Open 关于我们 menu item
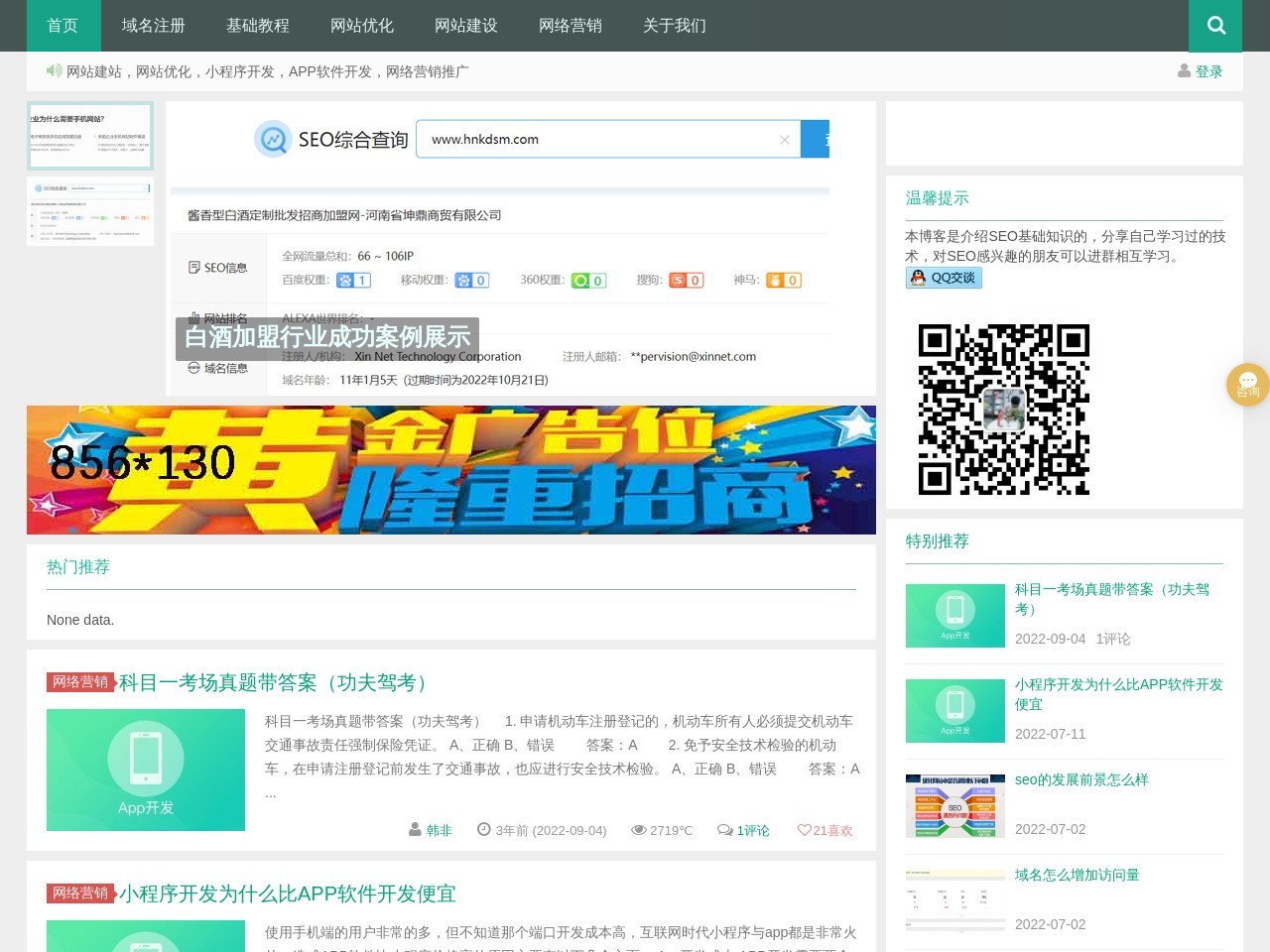Image resolution: width=1270 pixels, height=952 pixels. [x=675, y=26]
